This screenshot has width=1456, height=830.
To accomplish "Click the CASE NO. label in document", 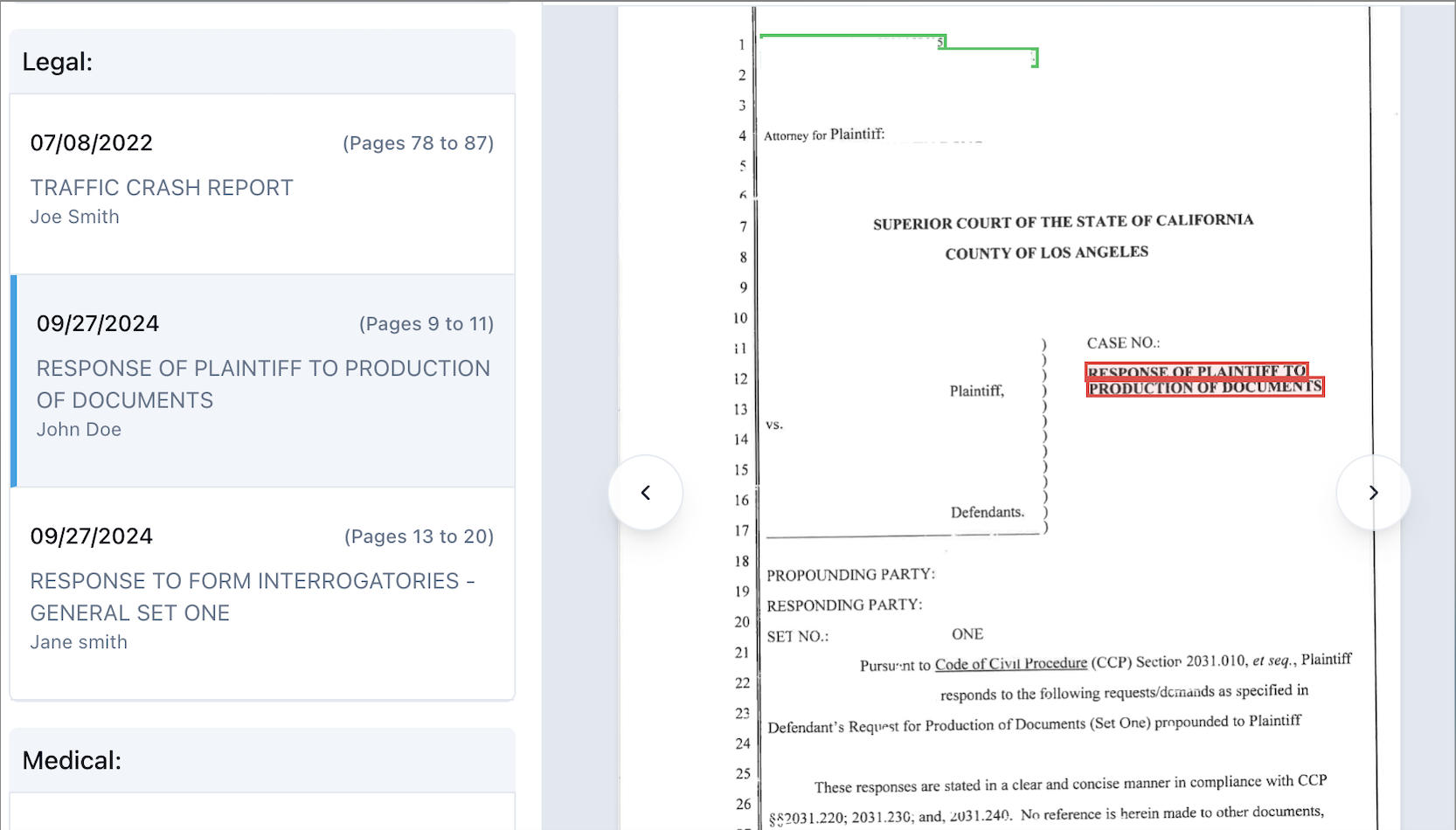I will pyautogui.click(x=1123, y=343).
